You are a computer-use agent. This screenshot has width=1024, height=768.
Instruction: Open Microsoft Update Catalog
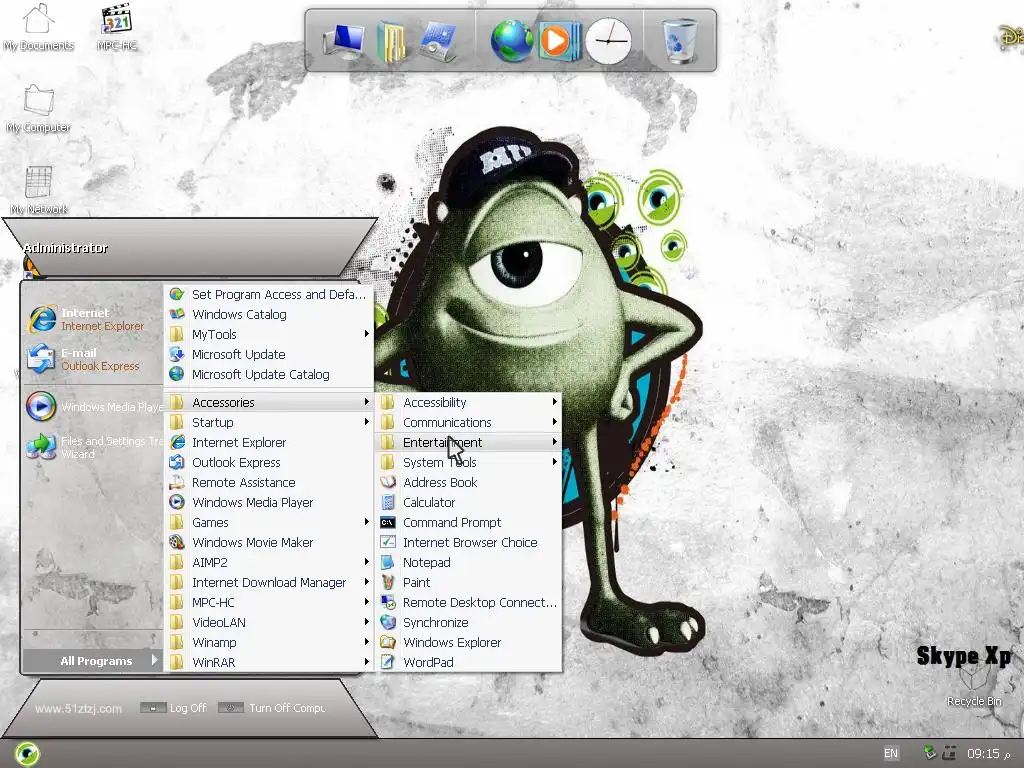tap(269, 374)
